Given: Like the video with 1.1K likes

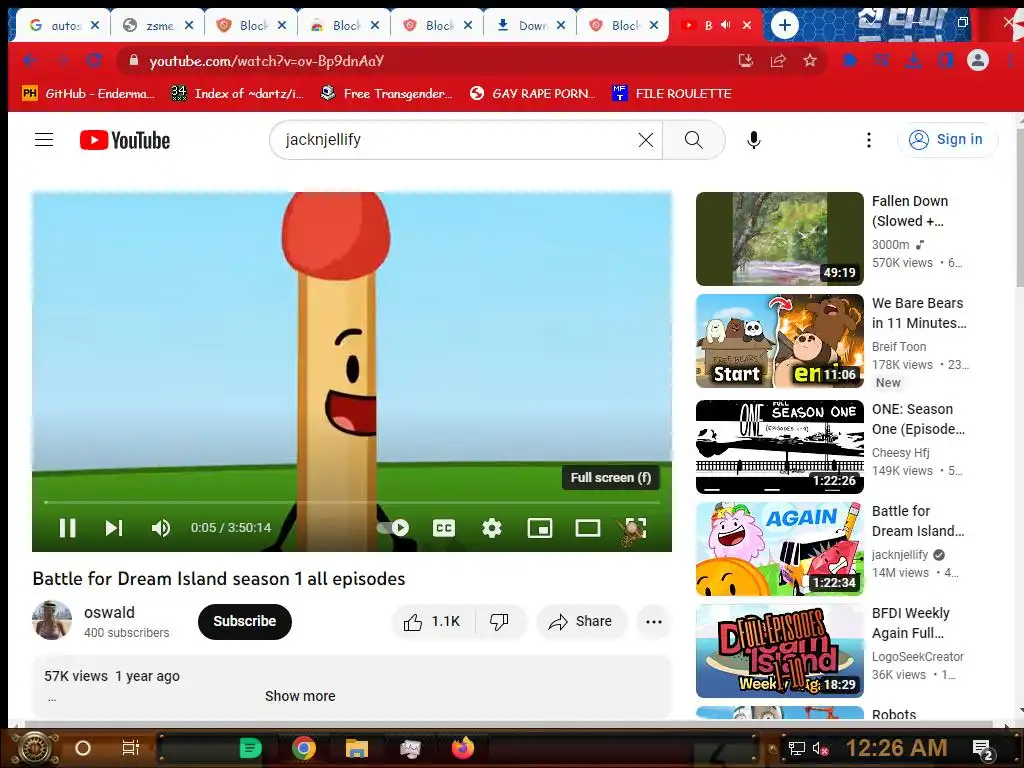Looking at the screenshot, I should (432, 622).
